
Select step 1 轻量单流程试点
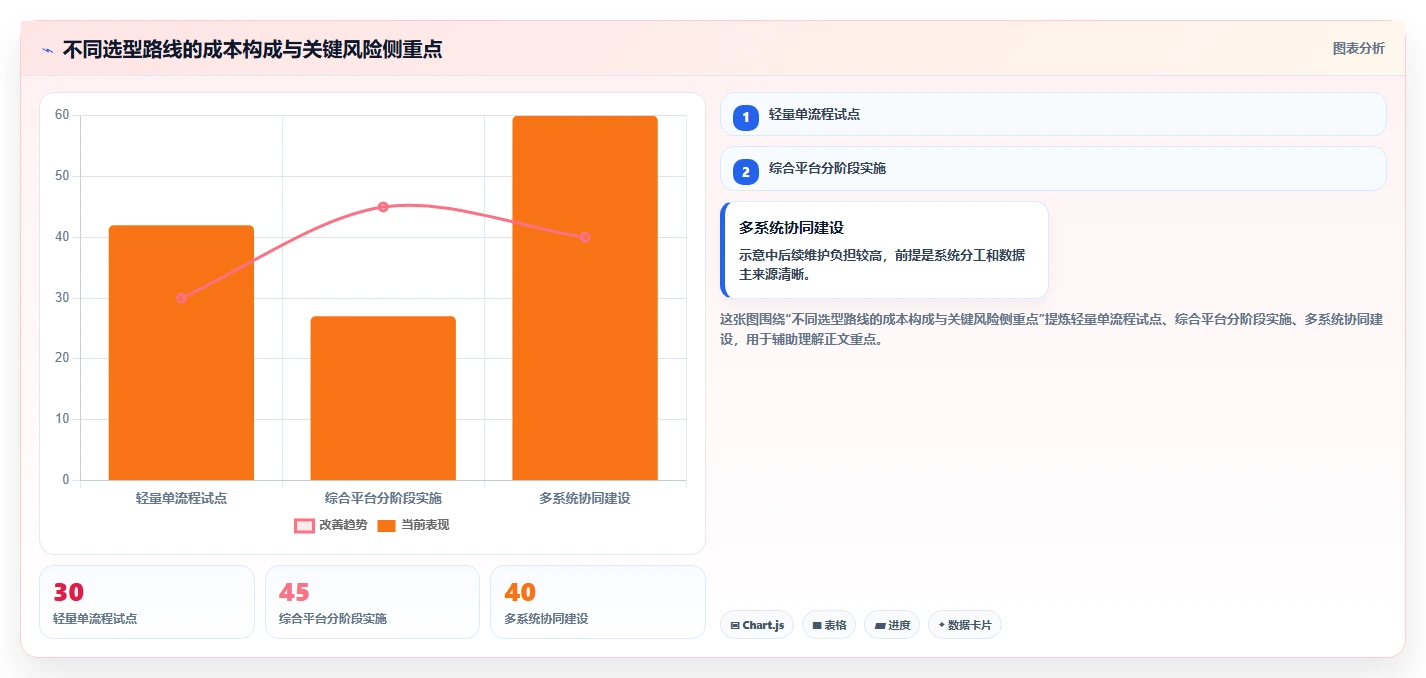tap(1053, 114)
